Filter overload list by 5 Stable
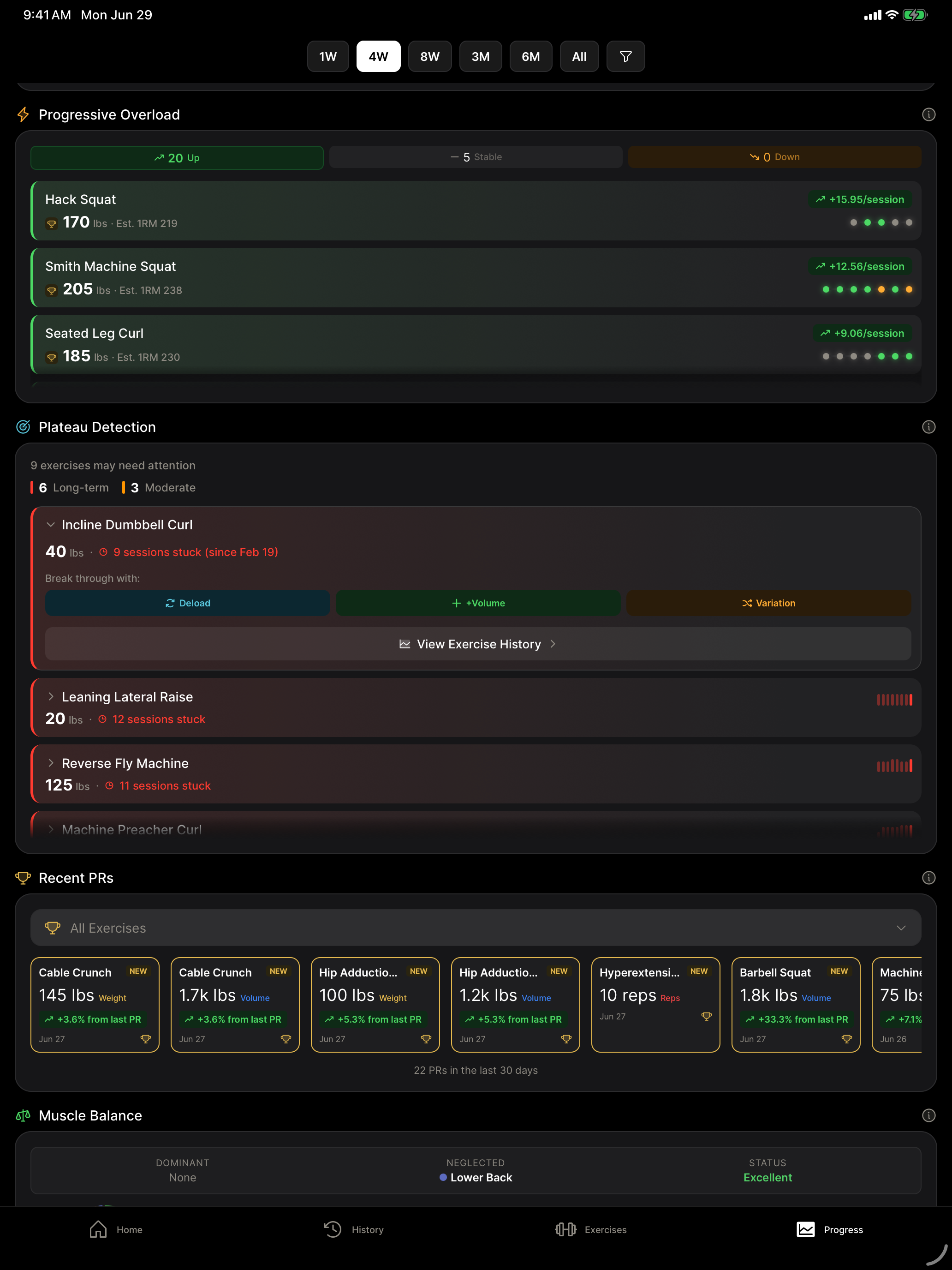 [476, 157]
